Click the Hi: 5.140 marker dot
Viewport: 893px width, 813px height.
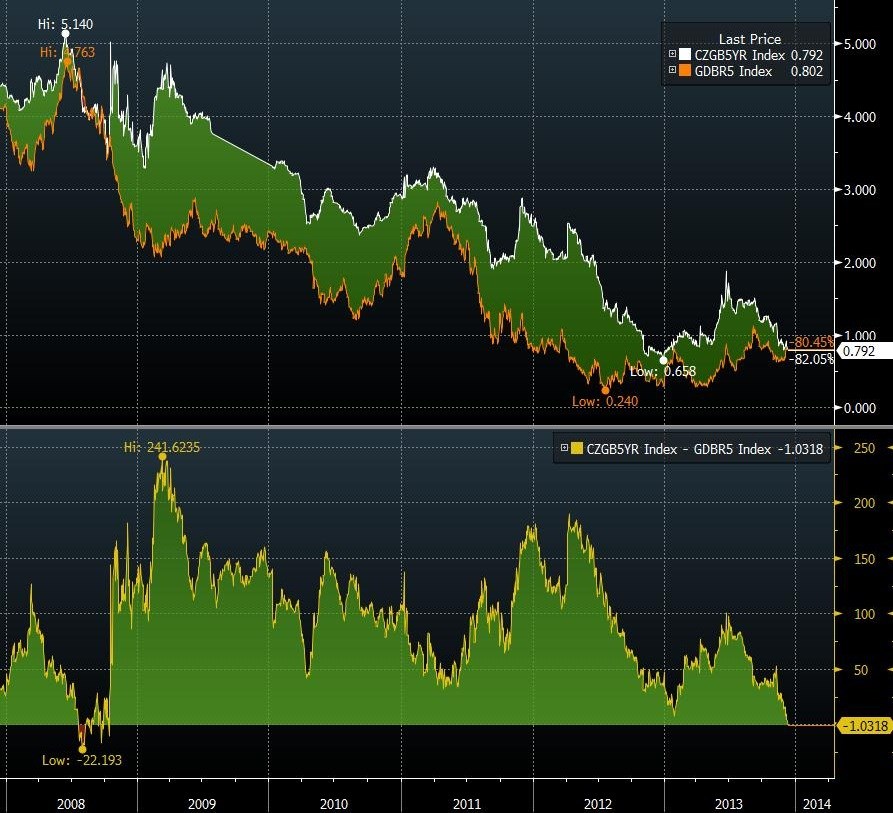pos(66,34)
